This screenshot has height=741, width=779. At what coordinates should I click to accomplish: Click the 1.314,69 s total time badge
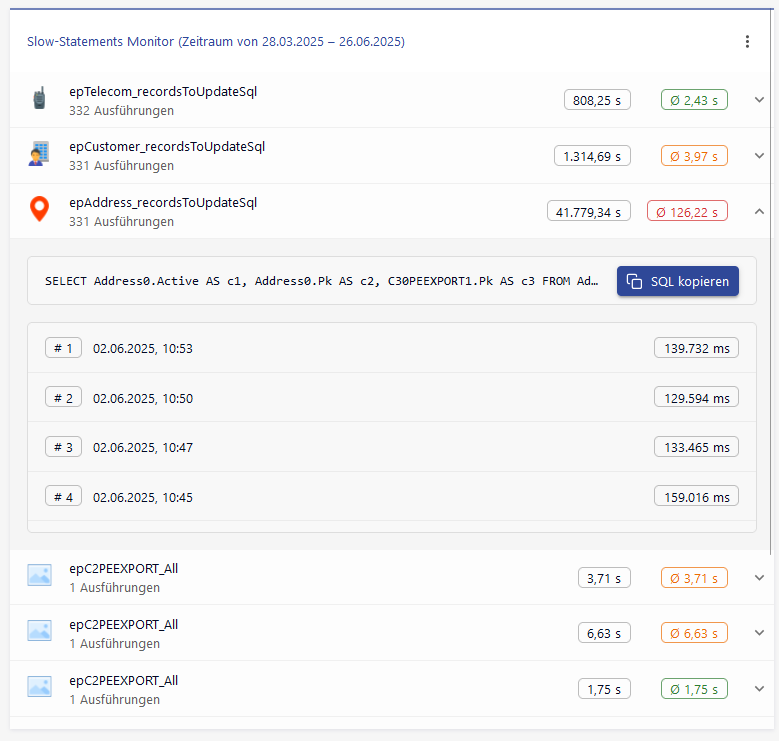point(592,156)
